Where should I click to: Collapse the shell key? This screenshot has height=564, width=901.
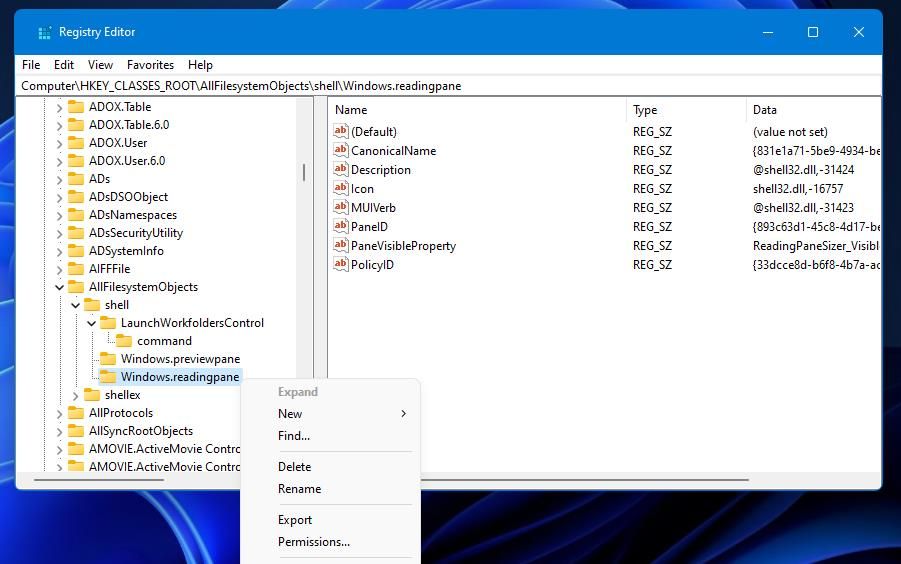point(75,305)
